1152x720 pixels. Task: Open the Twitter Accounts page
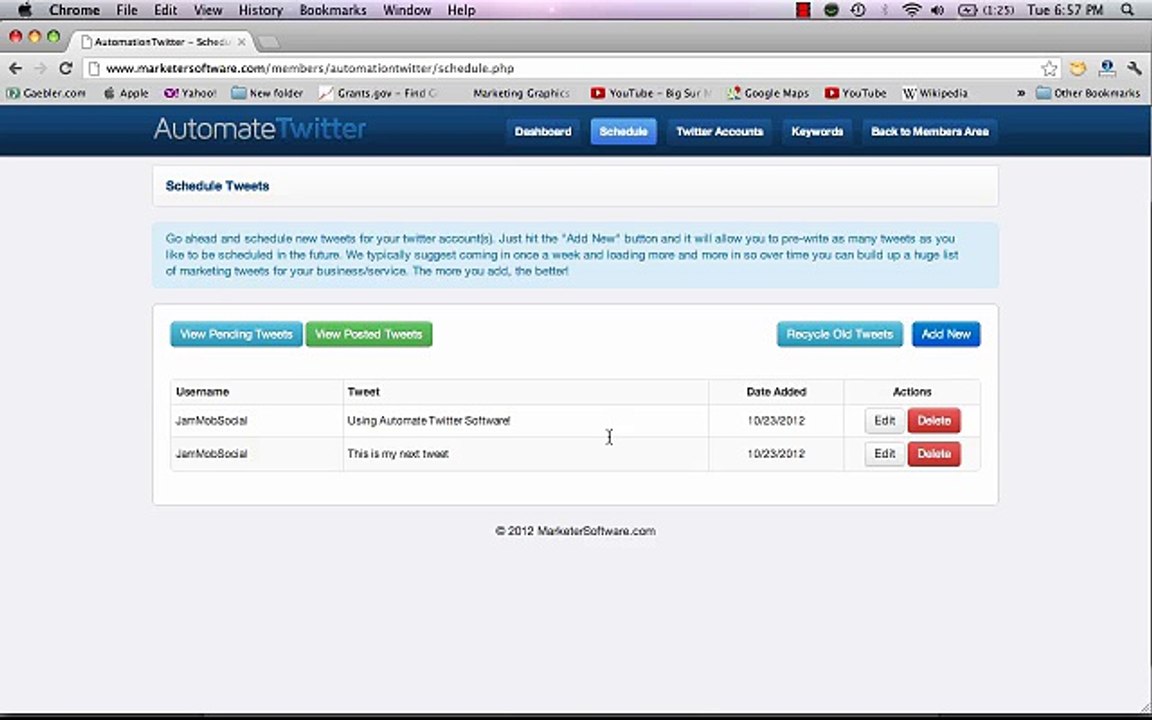point(719,132)
